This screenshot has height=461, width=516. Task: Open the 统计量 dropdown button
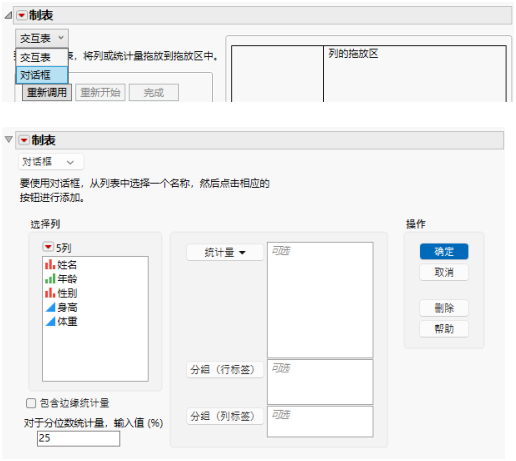pyautogui.click(x=225, y=252)
